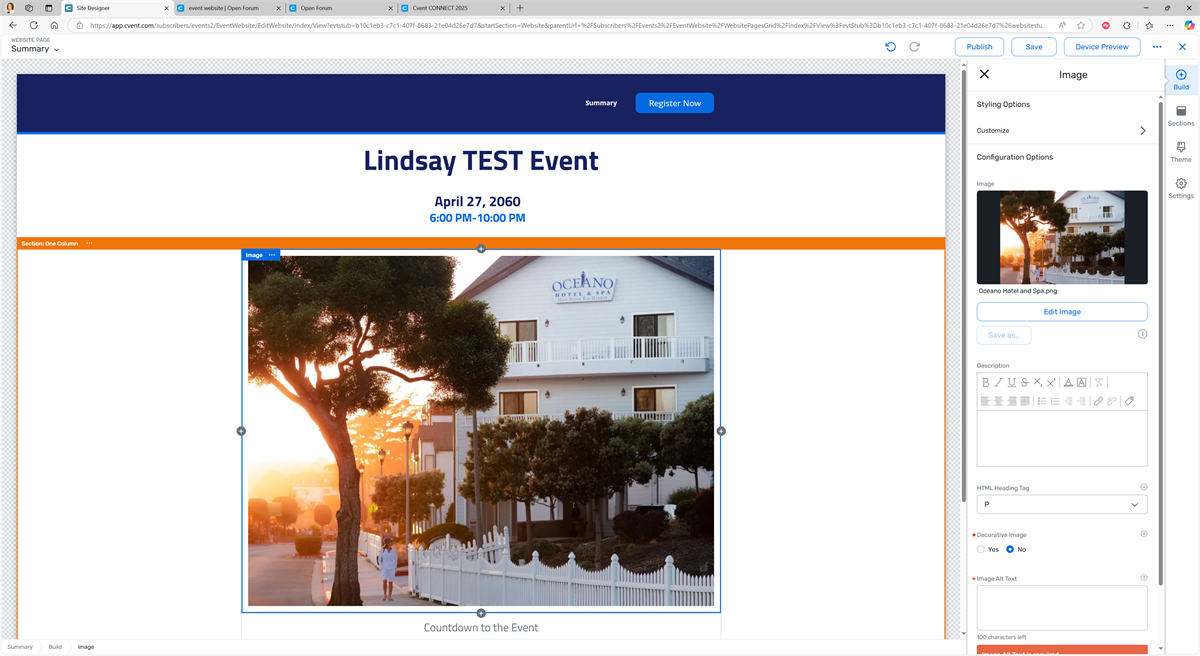Click the Register Now button

(x=675, y=103)
